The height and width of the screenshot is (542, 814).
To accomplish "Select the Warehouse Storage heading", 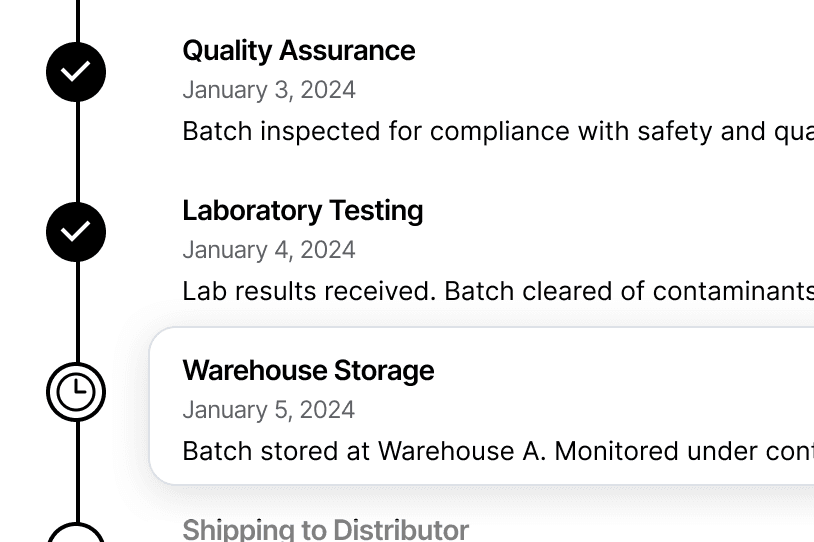I will (308, 371).
